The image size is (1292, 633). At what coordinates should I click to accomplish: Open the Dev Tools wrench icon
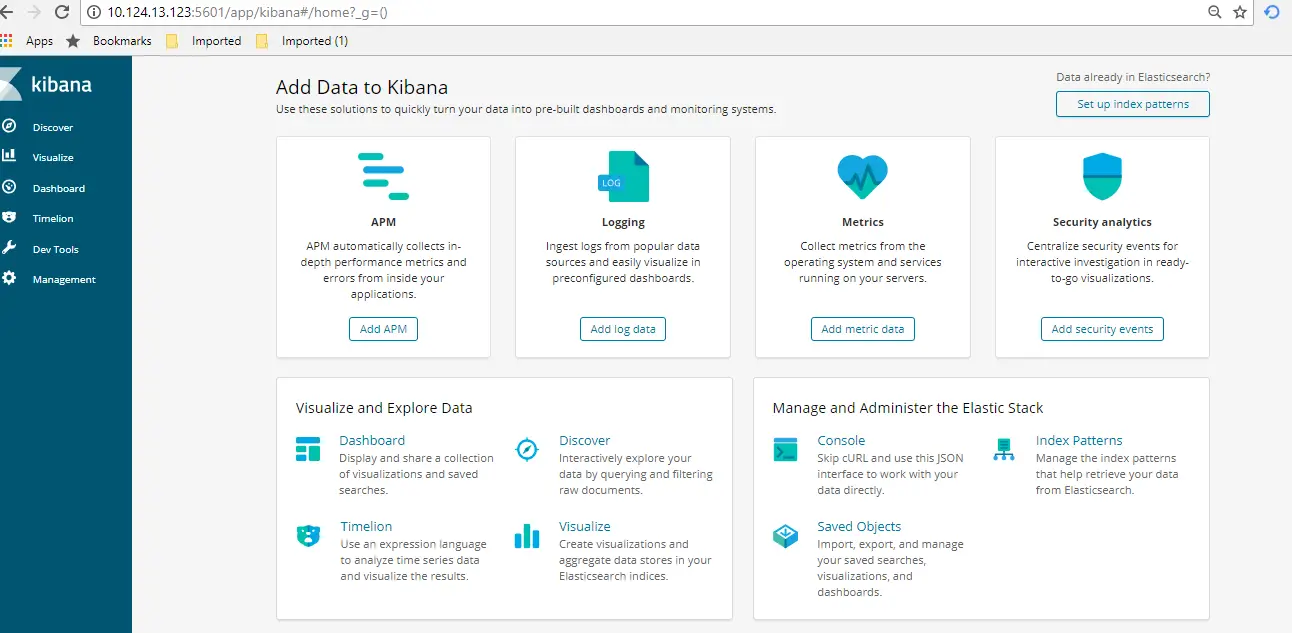(9, 248)
